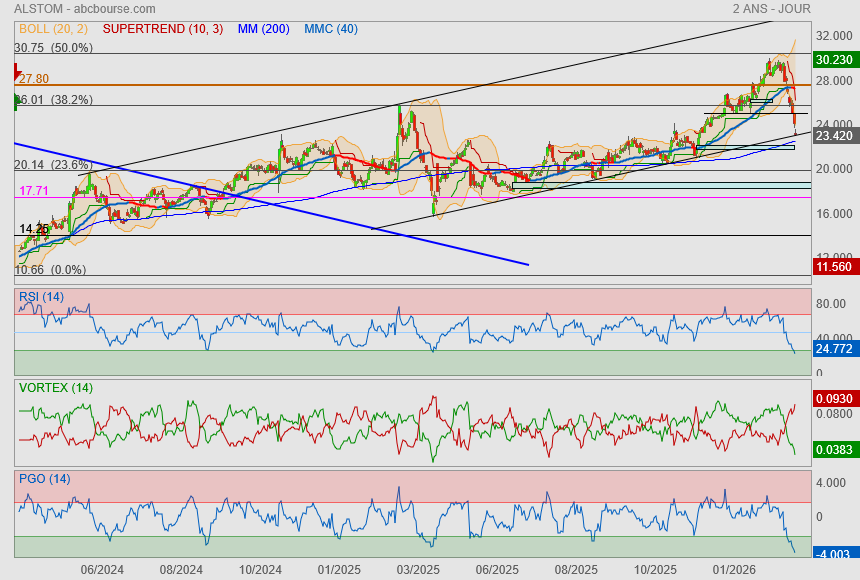Select the green Vortex 0.0383 value tag

pos(833,451)
